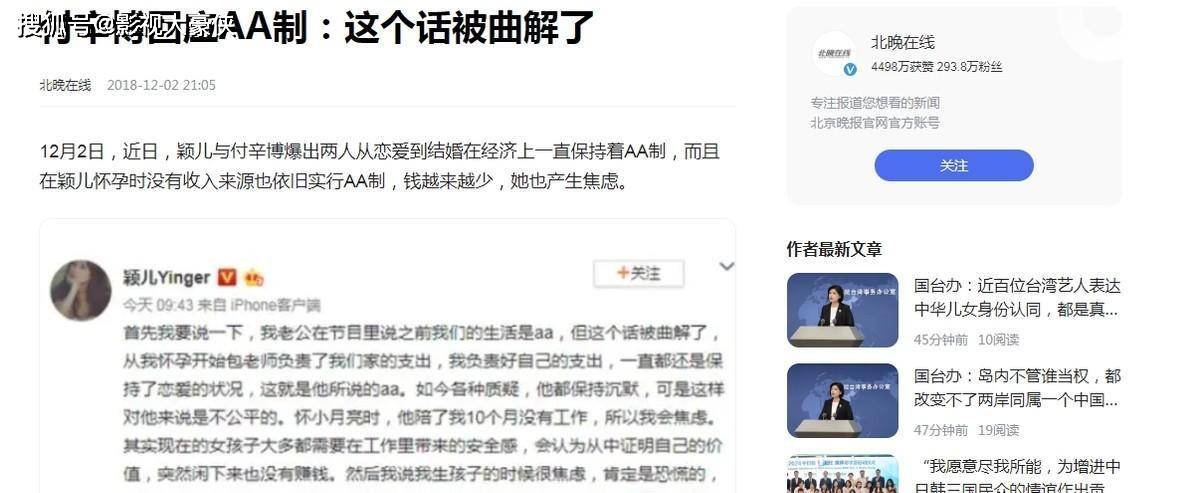
Task: Open the 北晚在线 author link under headline
Action: coord(65,85)
